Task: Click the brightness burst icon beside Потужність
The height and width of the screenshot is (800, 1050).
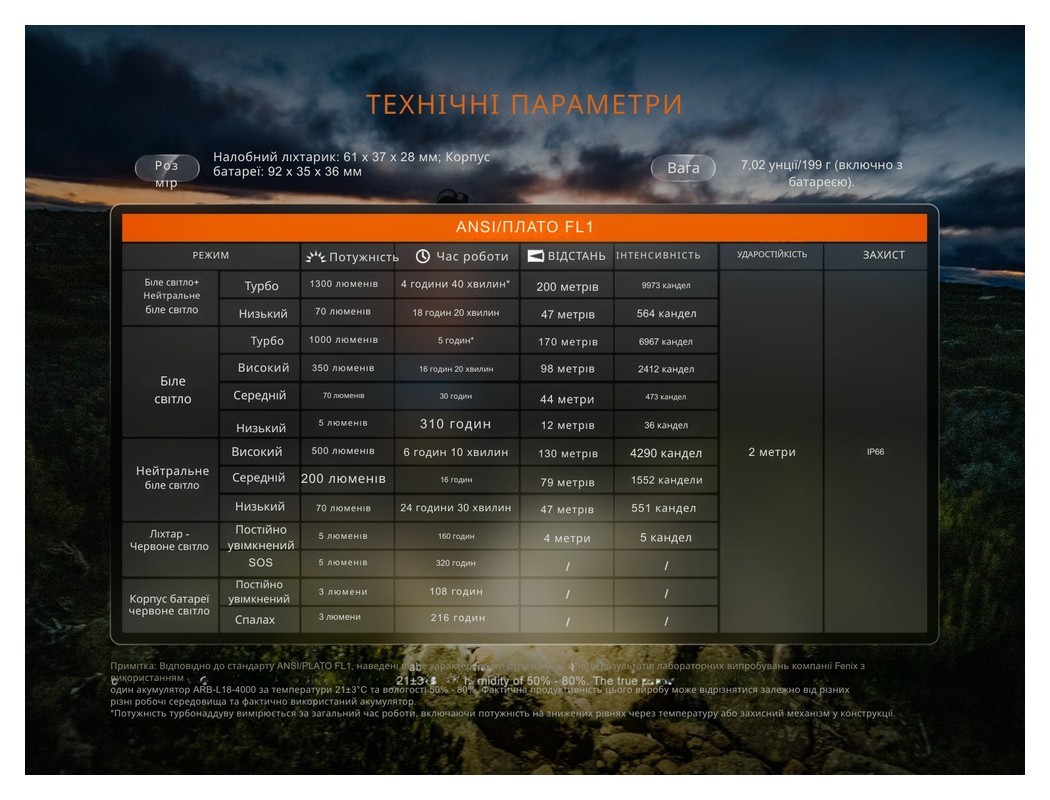Action: pos(315,257)
